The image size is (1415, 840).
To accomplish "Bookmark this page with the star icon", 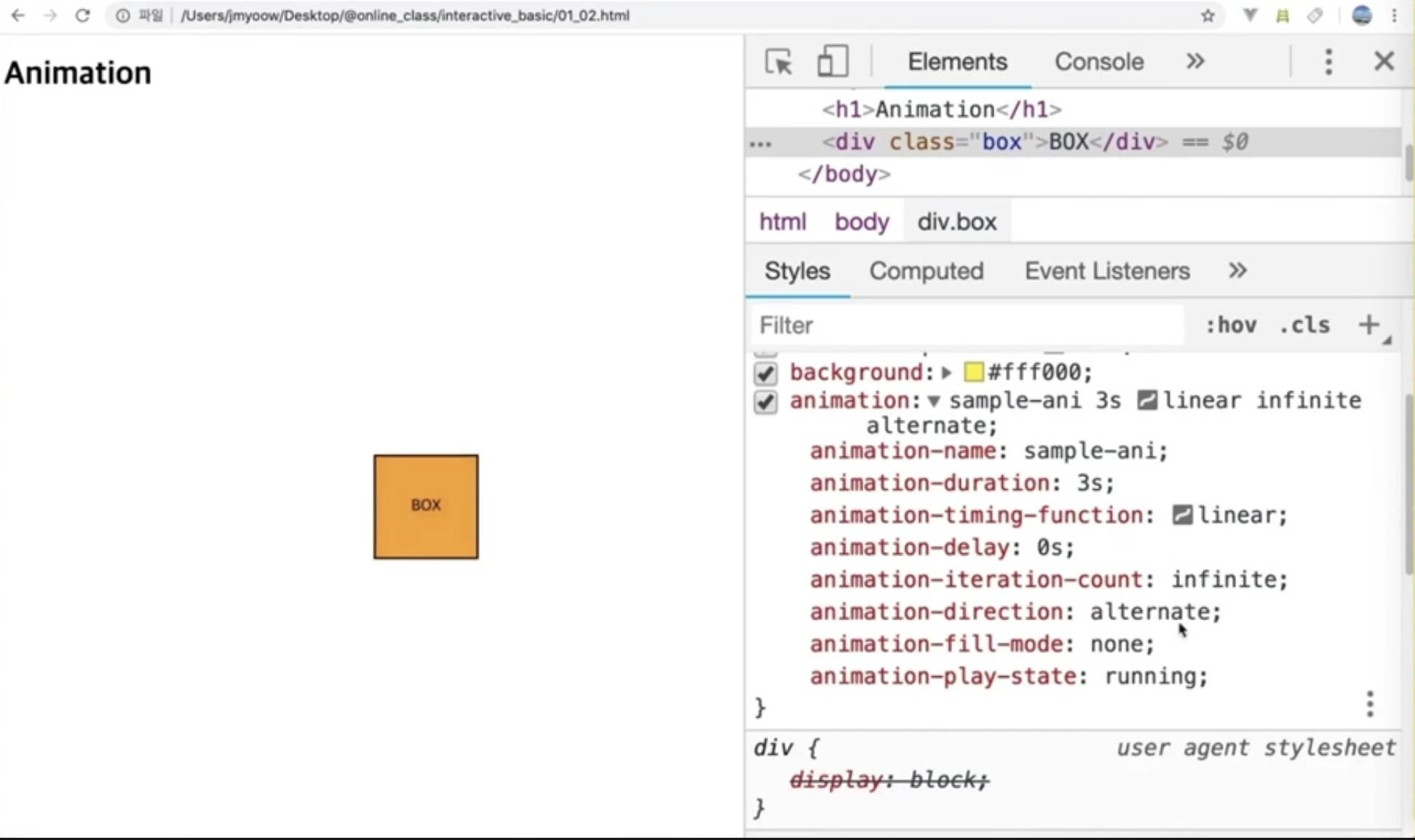I will pyautogui.click(x=1208, y=15).
